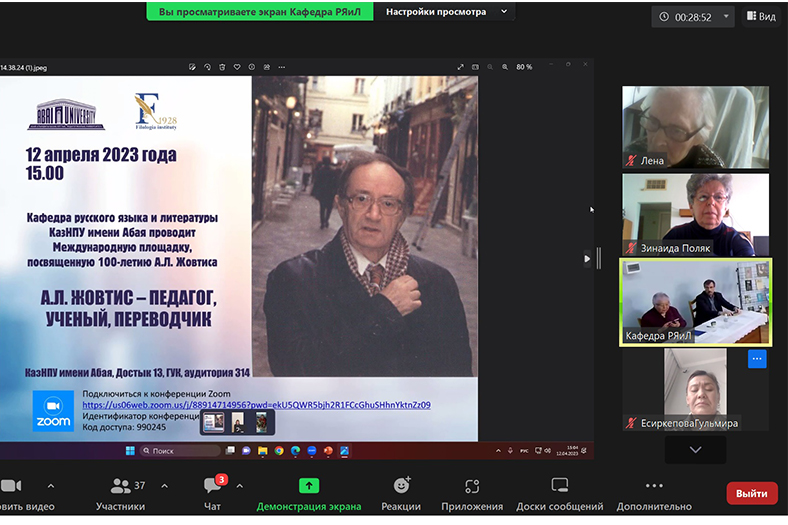Open Доски сообщений whiteboards
The image size is (788, 525).
pos(560,493)
